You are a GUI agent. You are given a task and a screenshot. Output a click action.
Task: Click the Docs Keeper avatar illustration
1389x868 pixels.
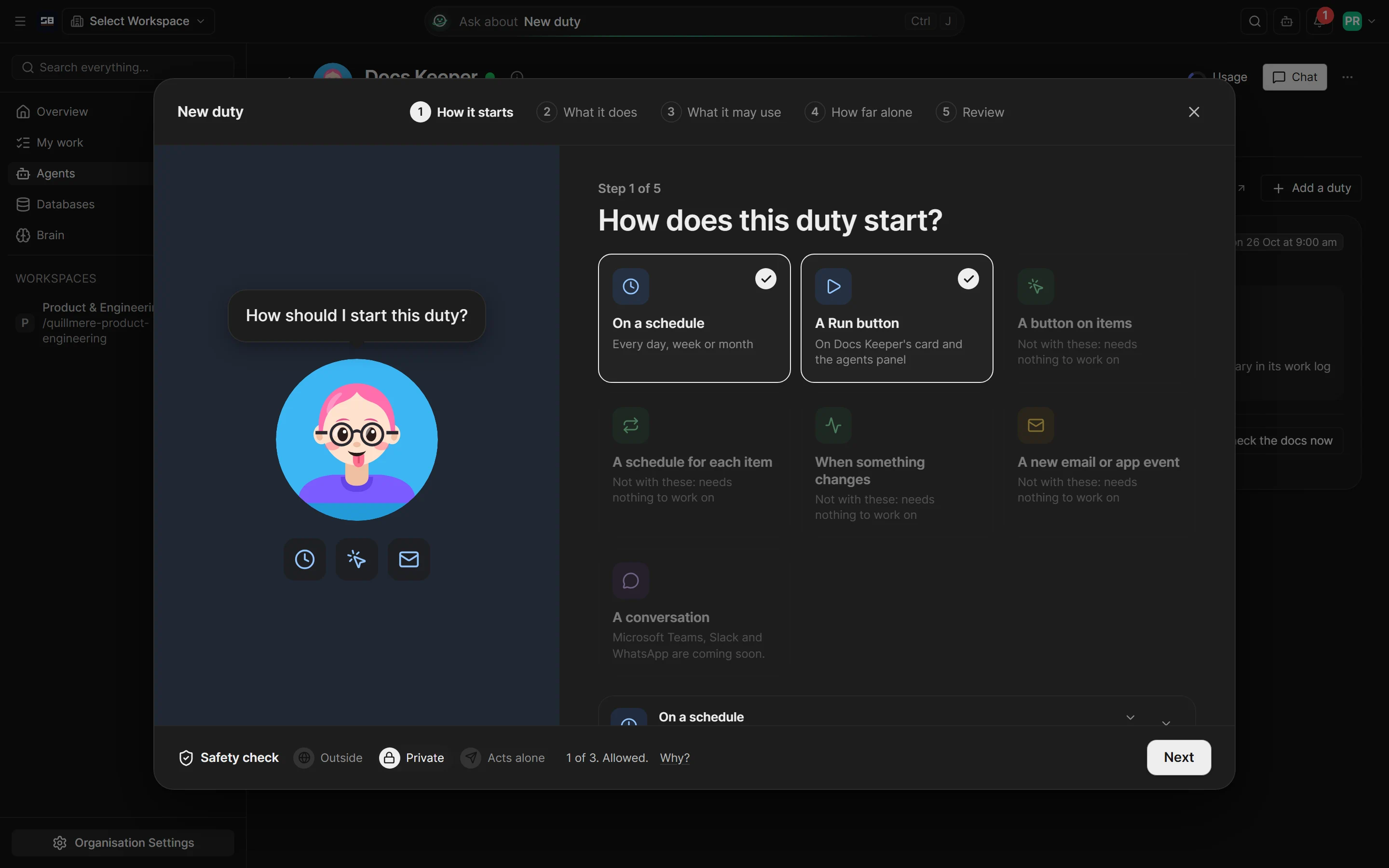(356, 440)
